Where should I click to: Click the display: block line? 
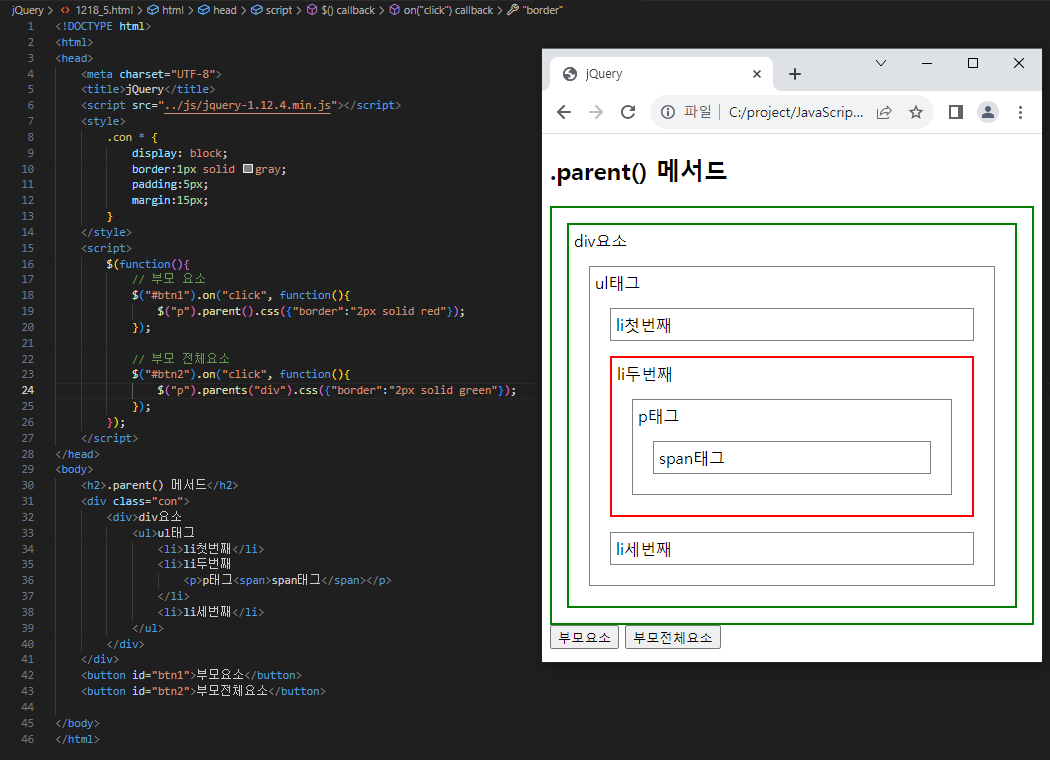click(179, 153)
